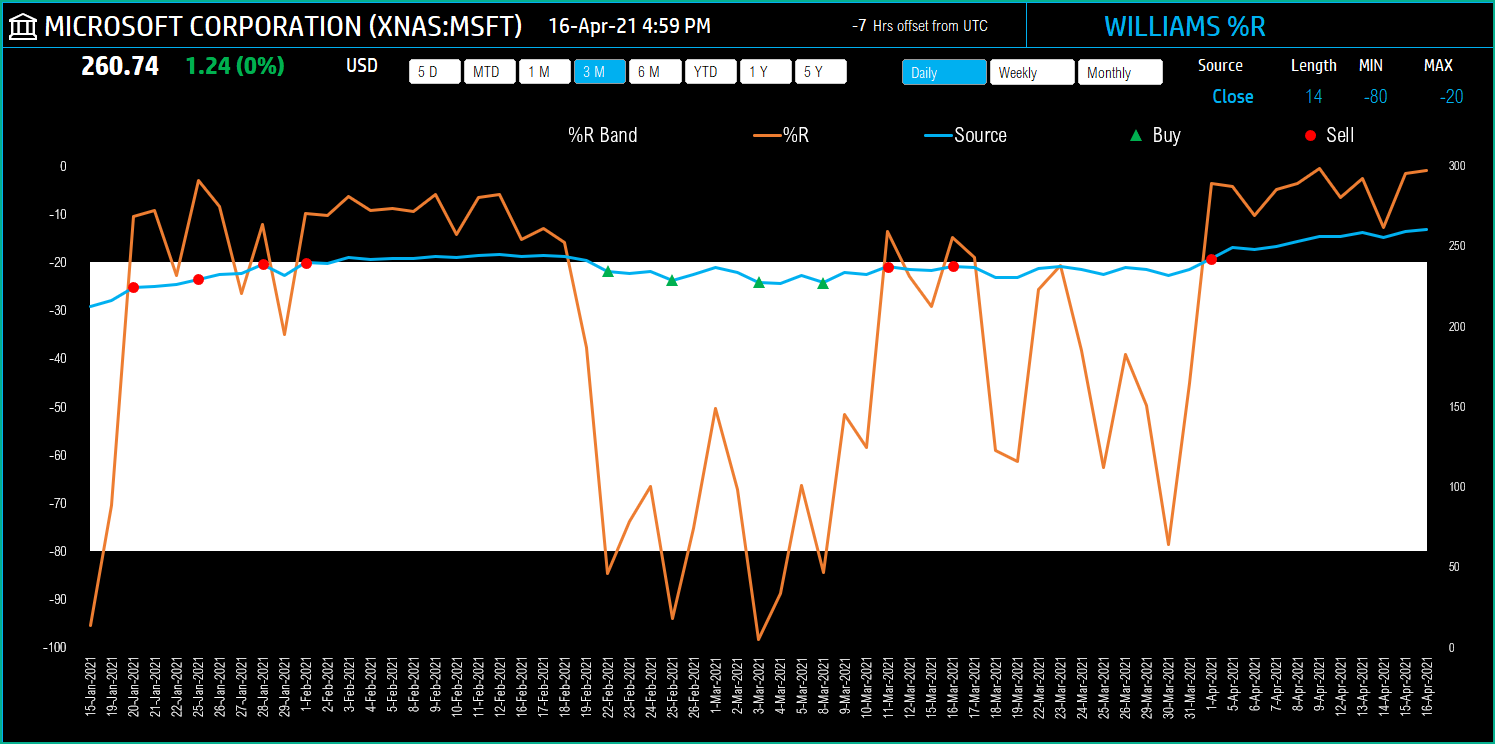Screen dimensions: 1495x744
Task: Click the 1.24 (0%) change value
Action: (x=235, y=67)
